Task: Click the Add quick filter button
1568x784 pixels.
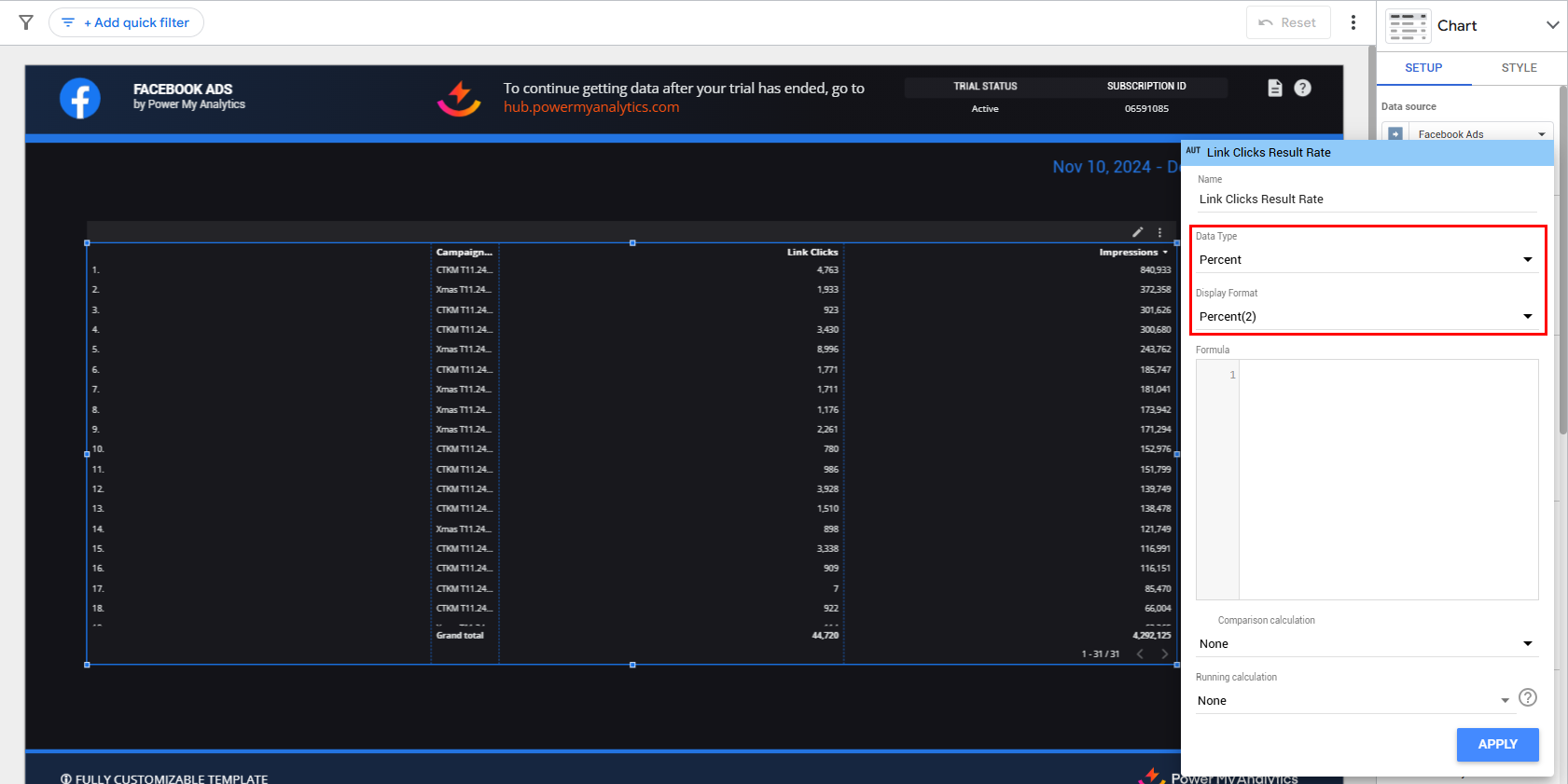Action: [x=126, y=22]
